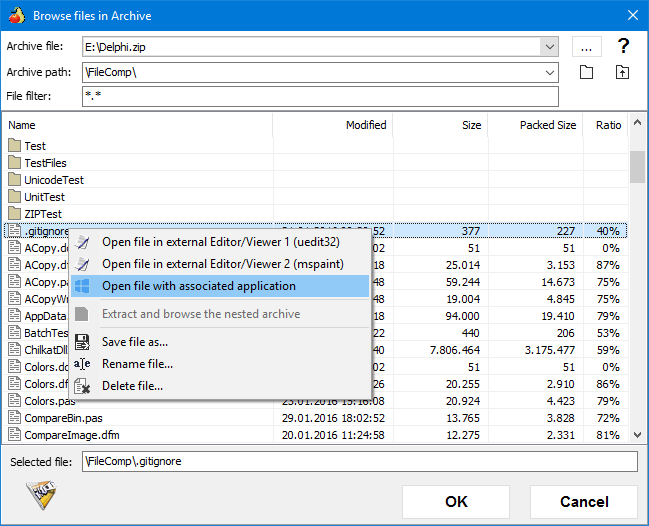
Task: Click the tool icon at bottom left
Action: click(x=40, y=495)
